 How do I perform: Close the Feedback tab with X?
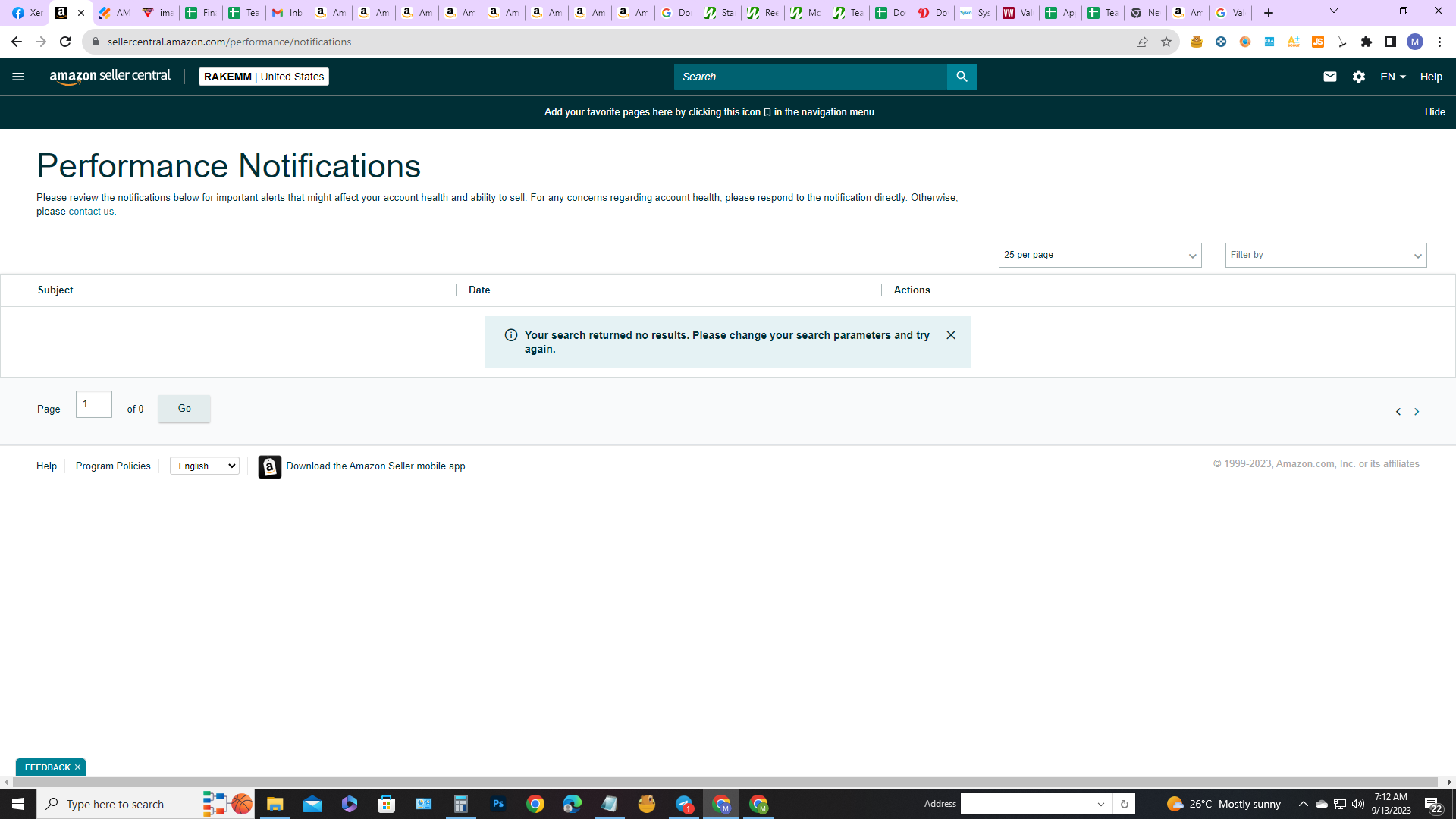[77, 767]
